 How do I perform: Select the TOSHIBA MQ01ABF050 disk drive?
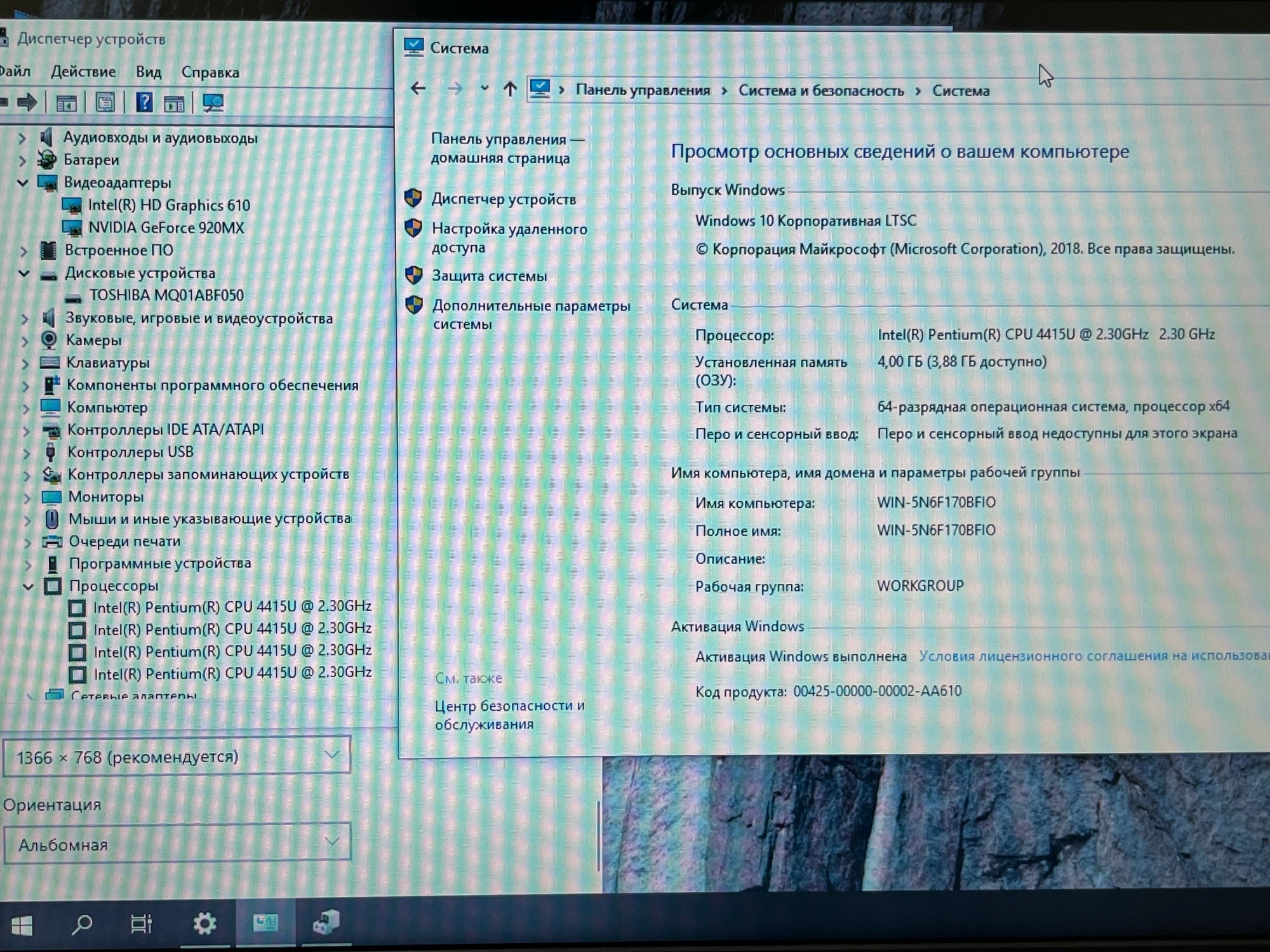click(166, 296)
